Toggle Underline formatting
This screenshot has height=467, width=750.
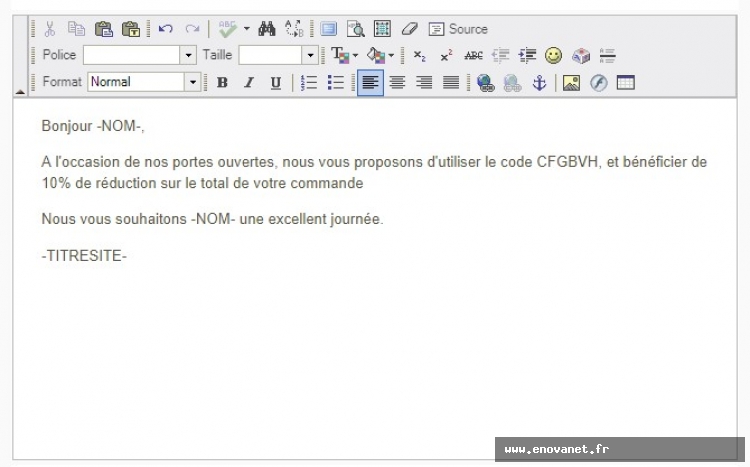[x=276, y=83]
